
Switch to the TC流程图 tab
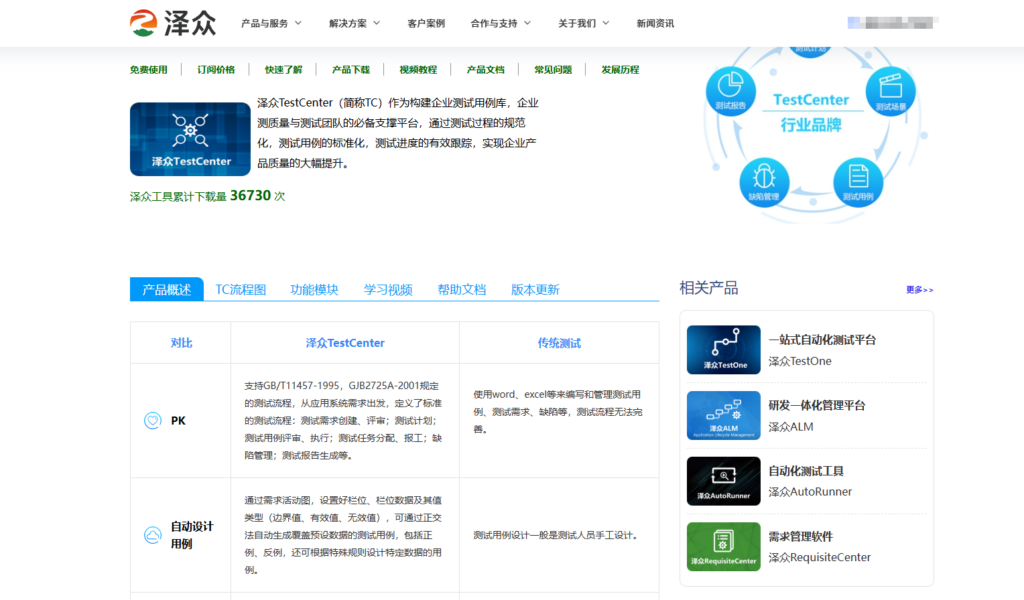[x=240, y=289]
